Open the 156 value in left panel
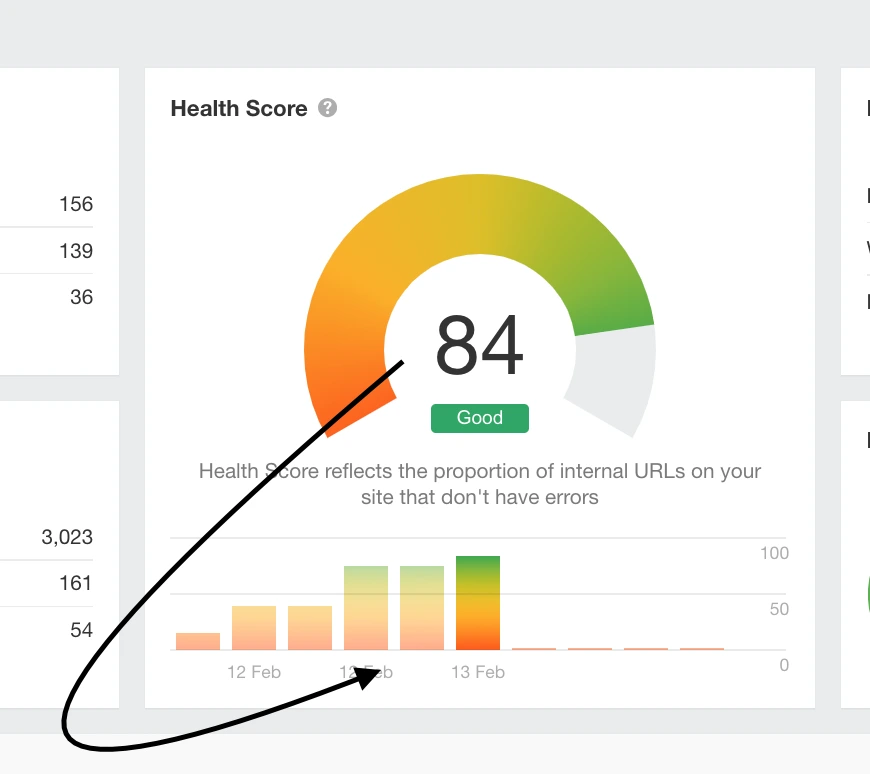 click(76, 204)
